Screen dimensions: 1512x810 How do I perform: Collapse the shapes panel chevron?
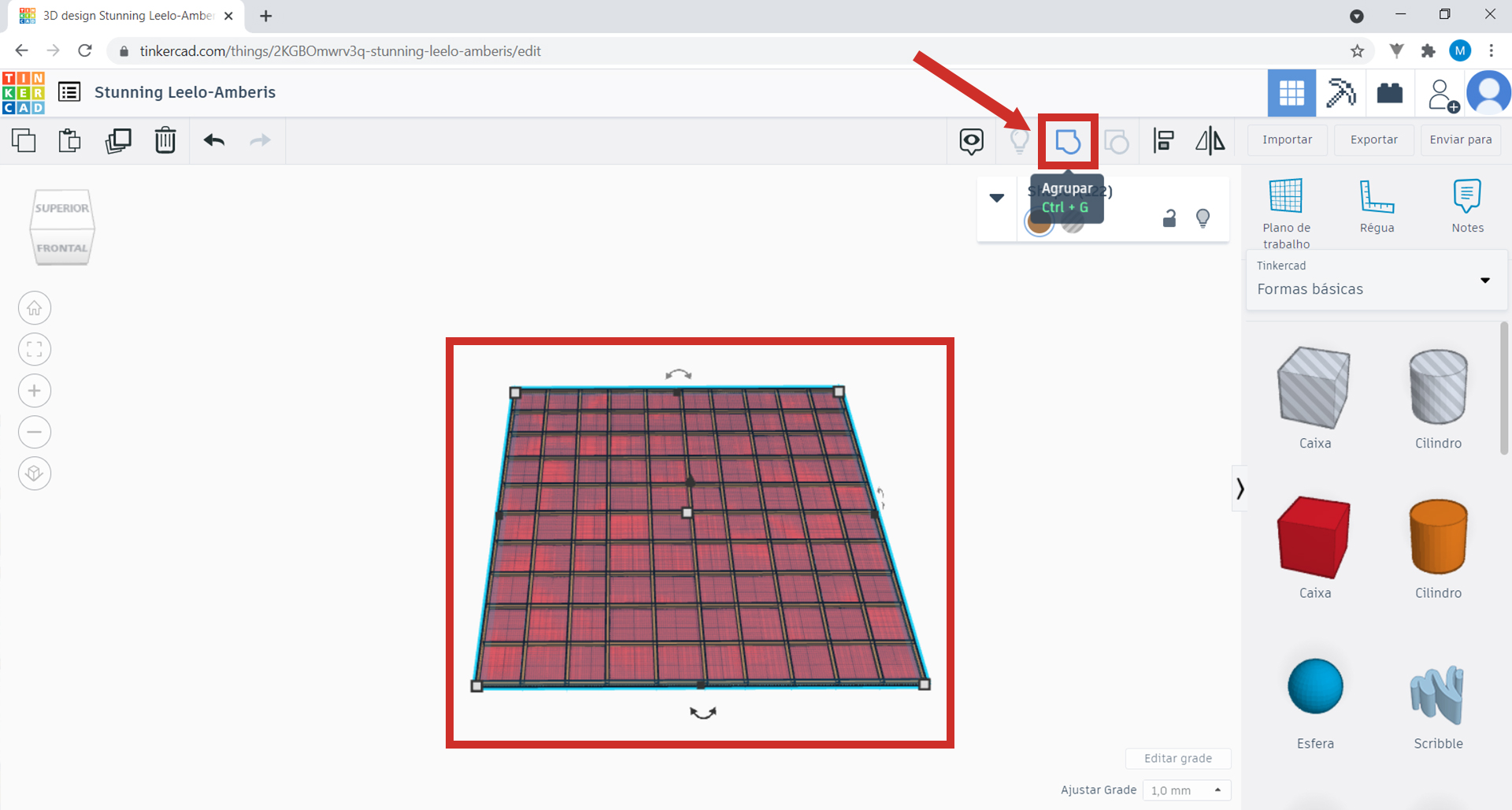1240,489
